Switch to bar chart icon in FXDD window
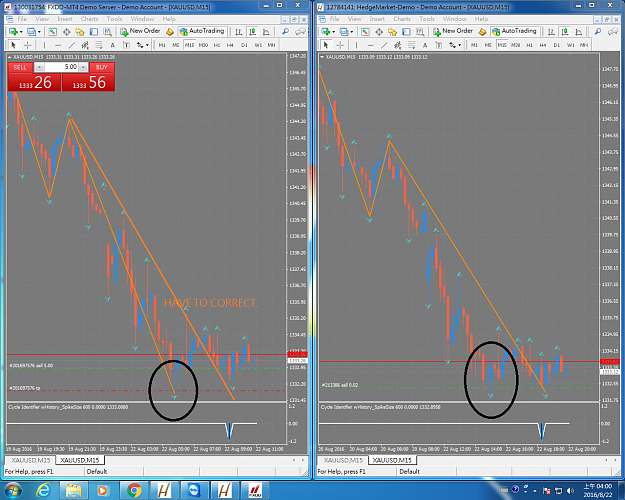 tap(238, 31)
